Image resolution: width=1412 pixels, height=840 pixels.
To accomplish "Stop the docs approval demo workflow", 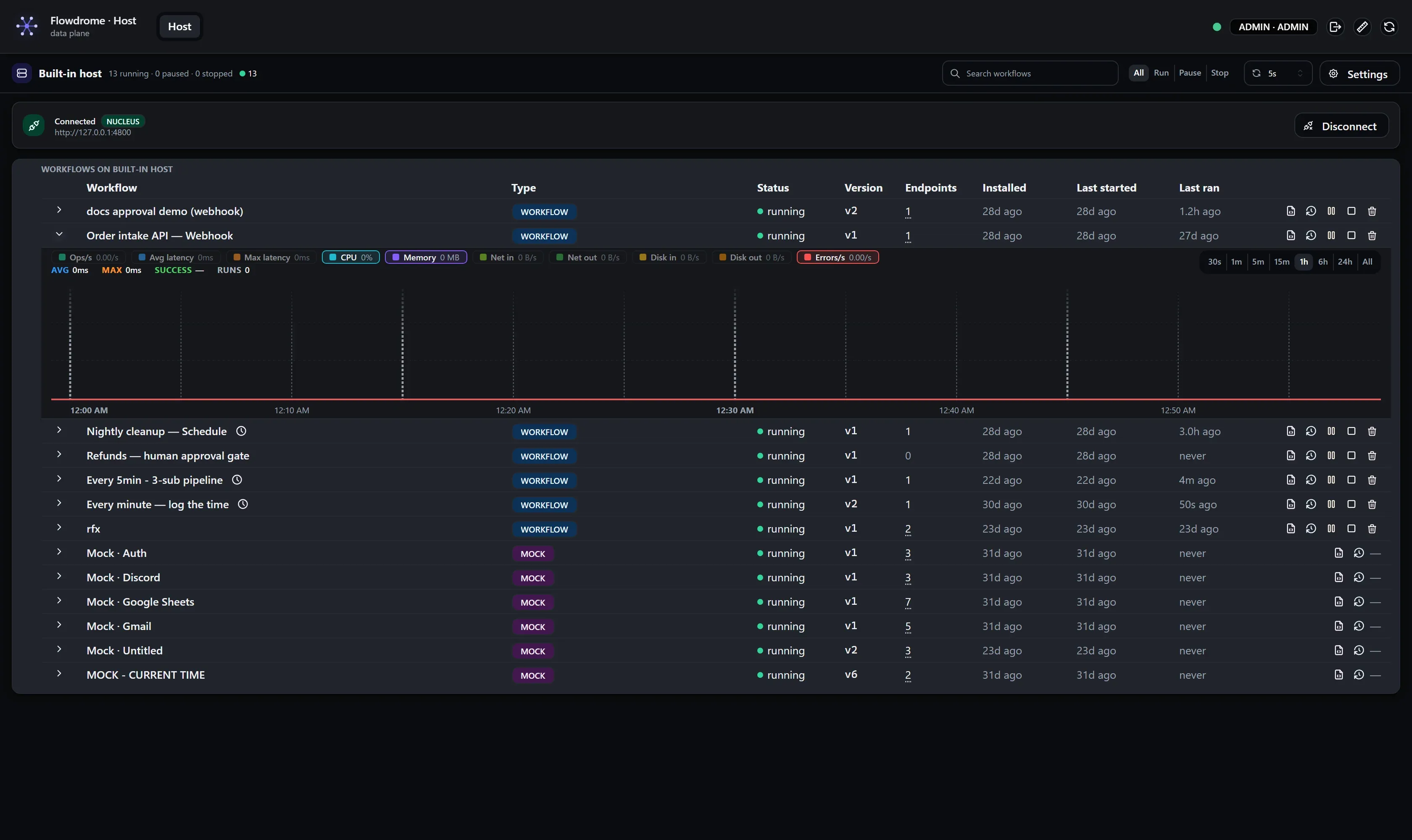I will click(1351, 211).
